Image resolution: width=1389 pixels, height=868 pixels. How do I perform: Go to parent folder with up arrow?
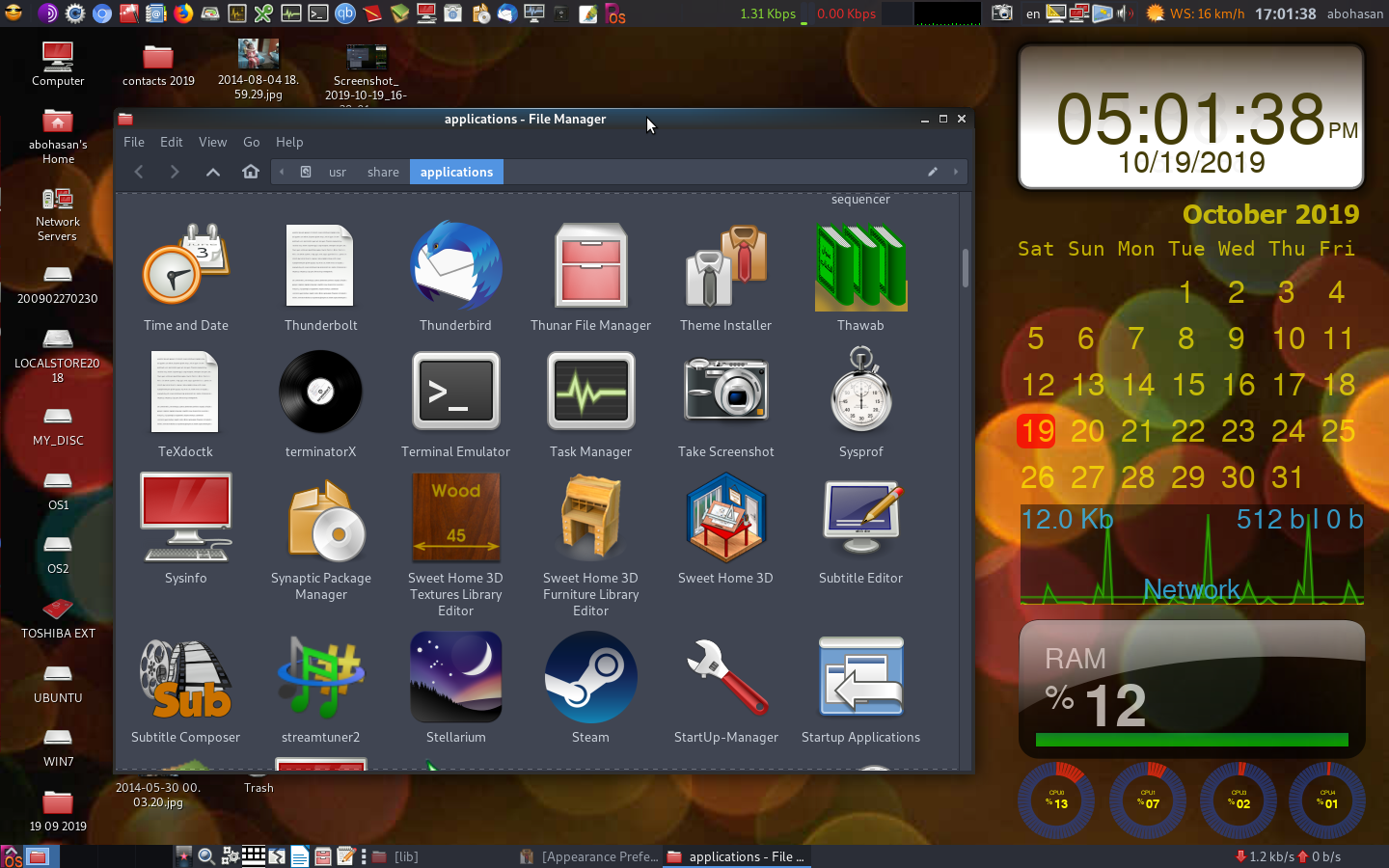[213, 172]
